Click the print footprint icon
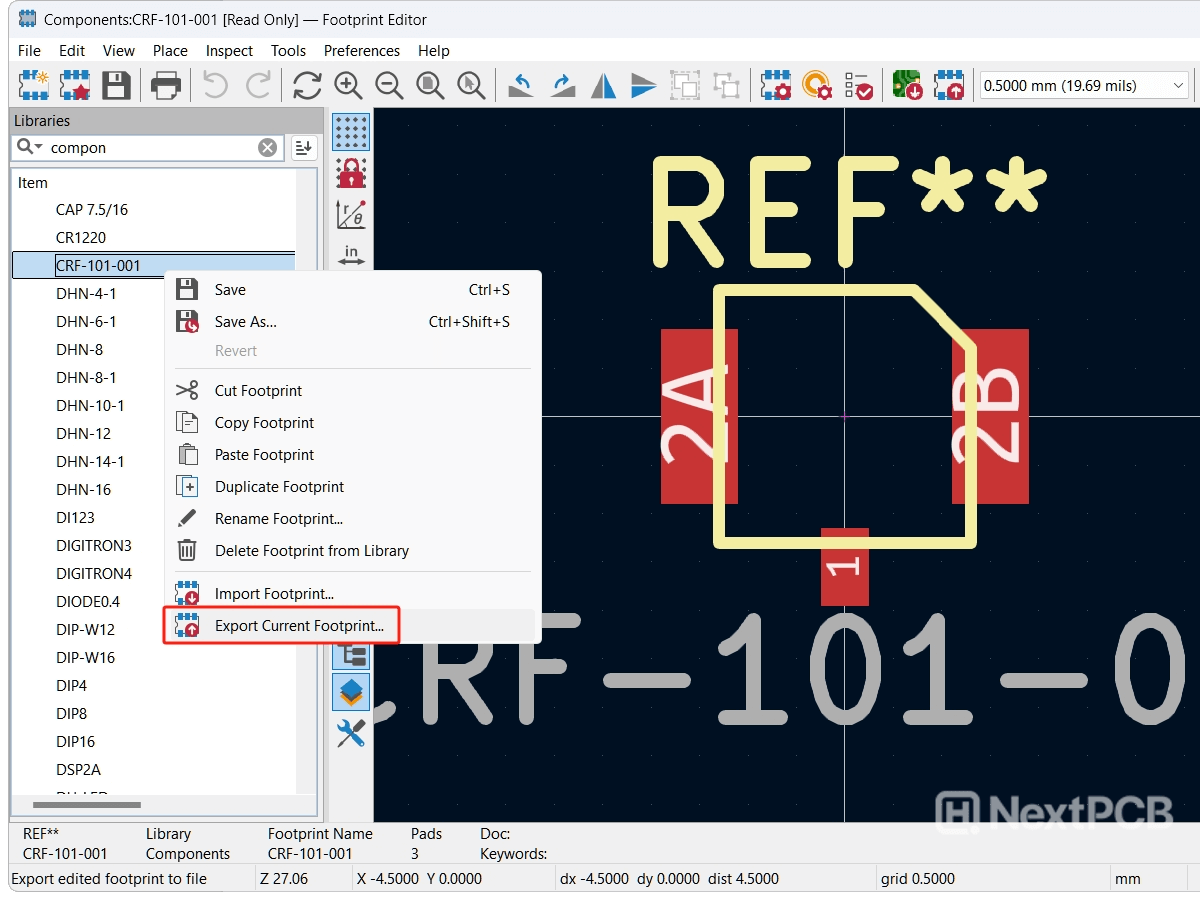This screenshot has height=900, width=1200. coord(165,86)
